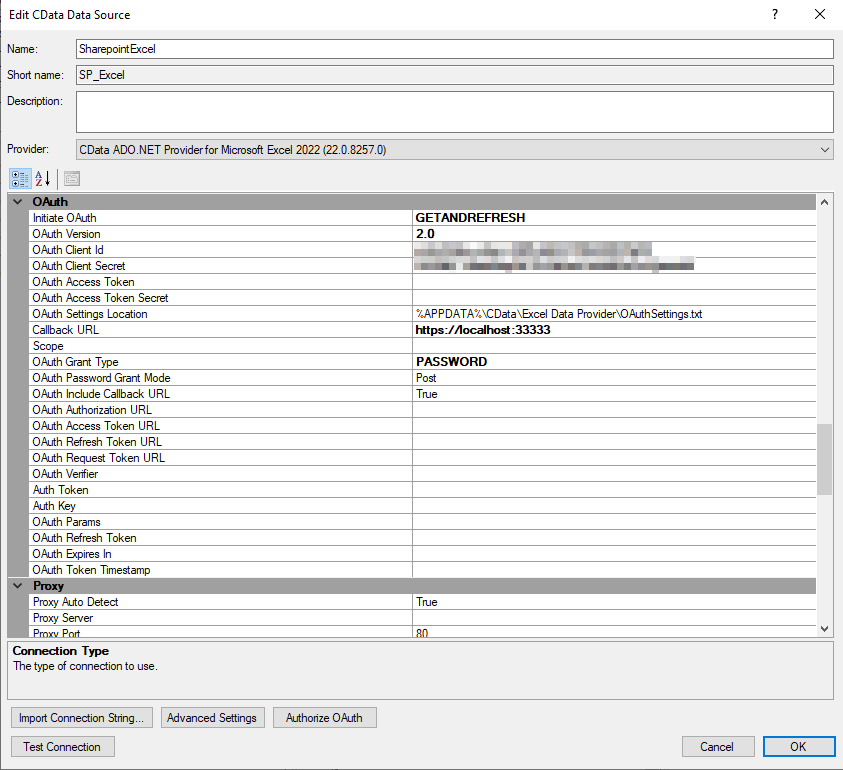Sort properties alphabetically with A-Z icon

43,179
